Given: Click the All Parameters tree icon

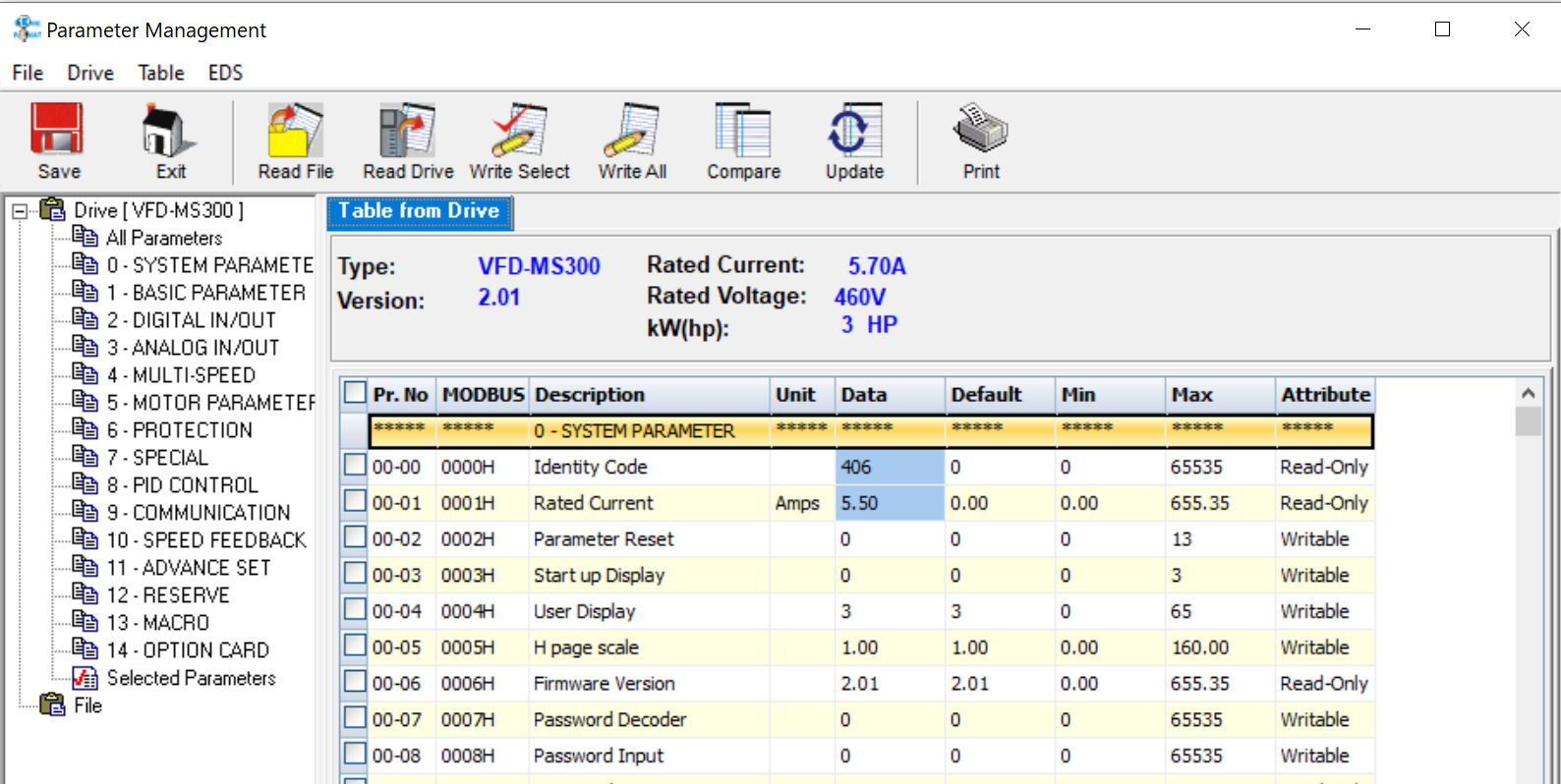Looking at the screenshot, I should click(86, 237).
